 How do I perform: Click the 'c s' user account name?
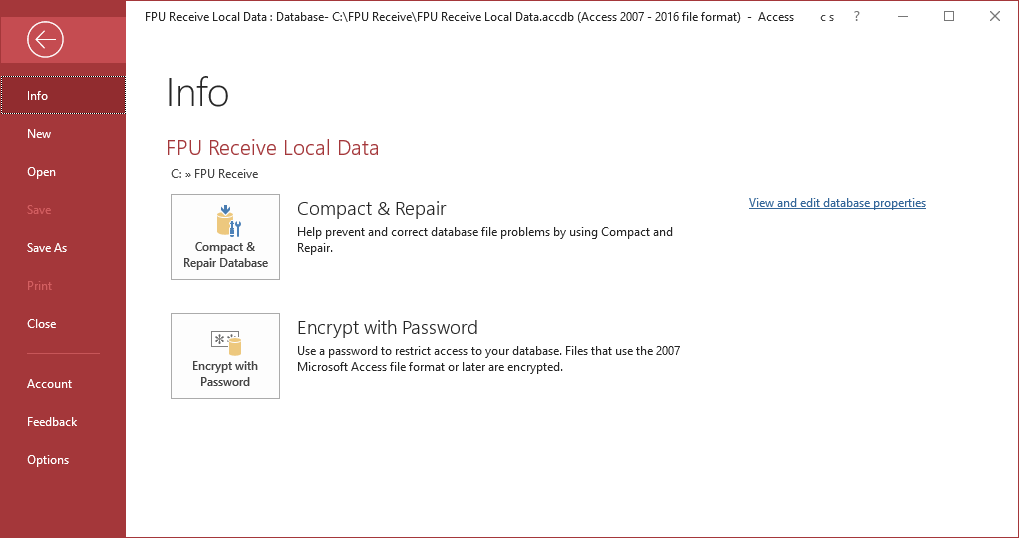(826, 17)
